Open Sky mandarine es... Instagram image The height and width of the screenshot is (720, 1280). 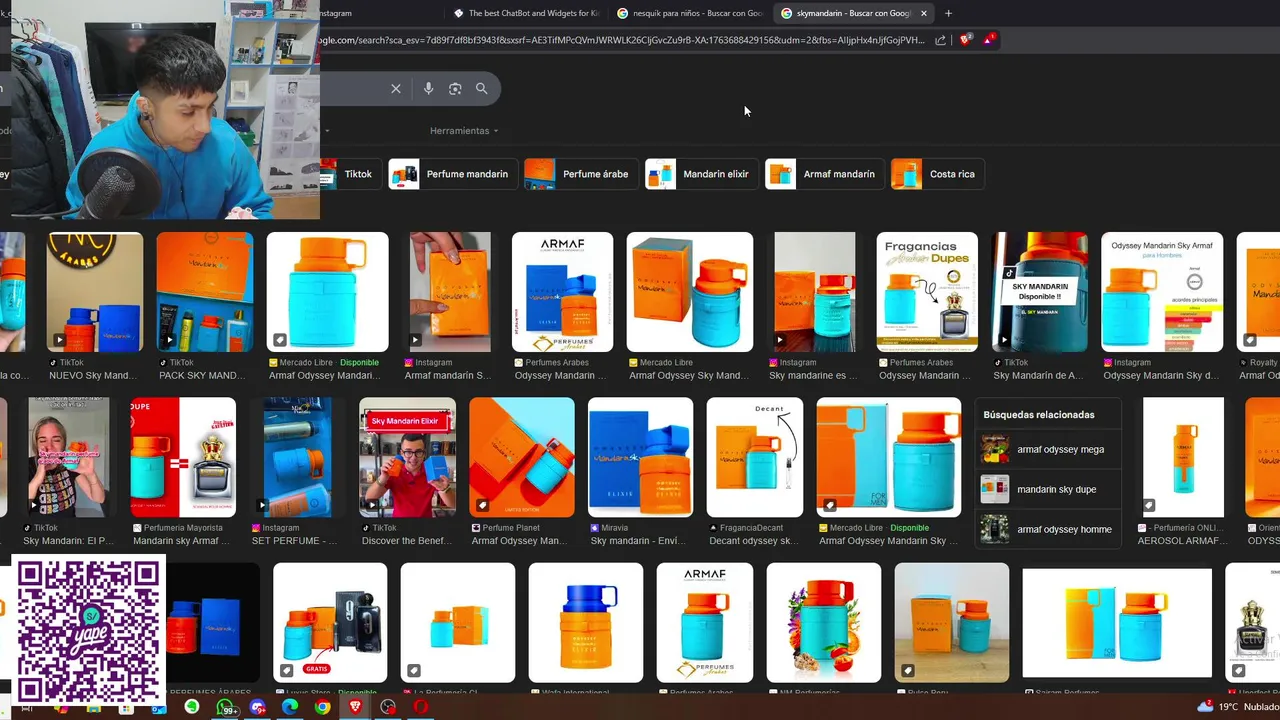click(x=814, y=292)
